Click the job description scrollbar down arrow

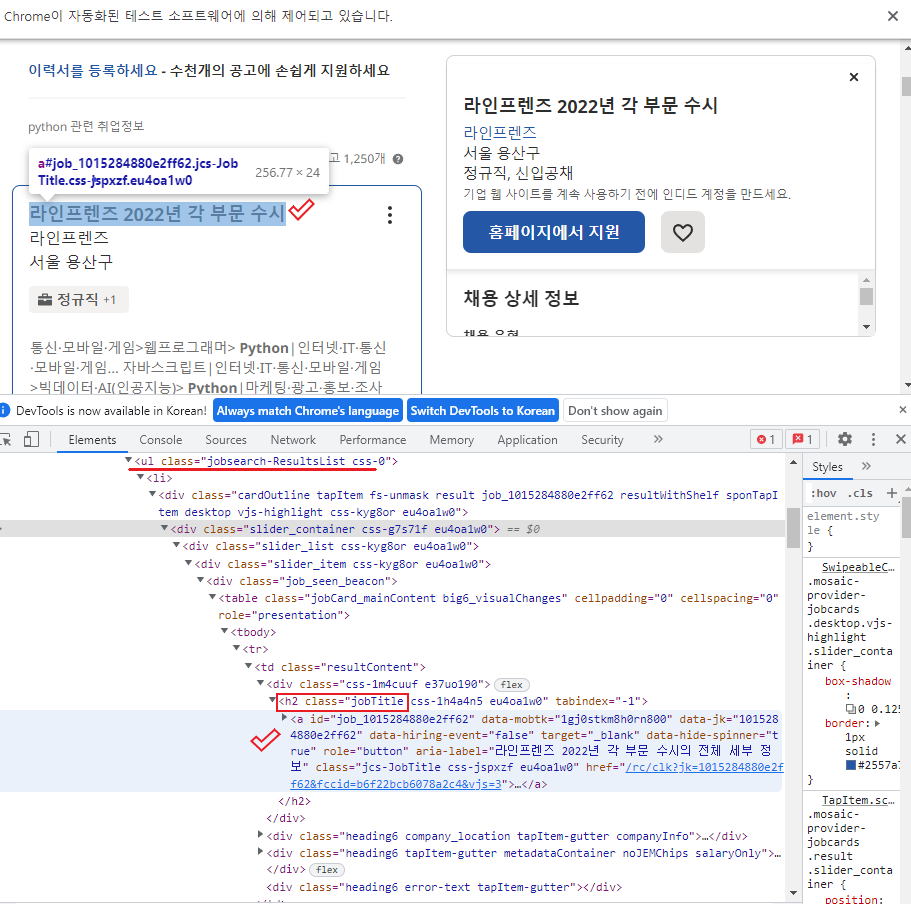coord(866,327)
